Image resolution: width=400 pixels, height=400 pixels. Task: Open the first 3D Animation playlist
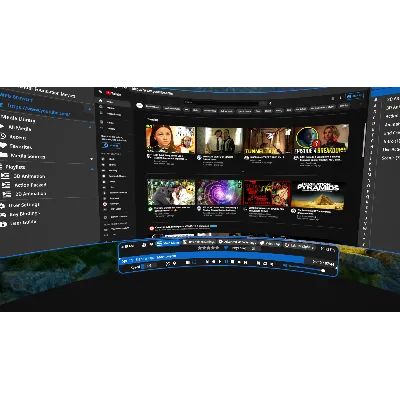[x=29, y=176]
